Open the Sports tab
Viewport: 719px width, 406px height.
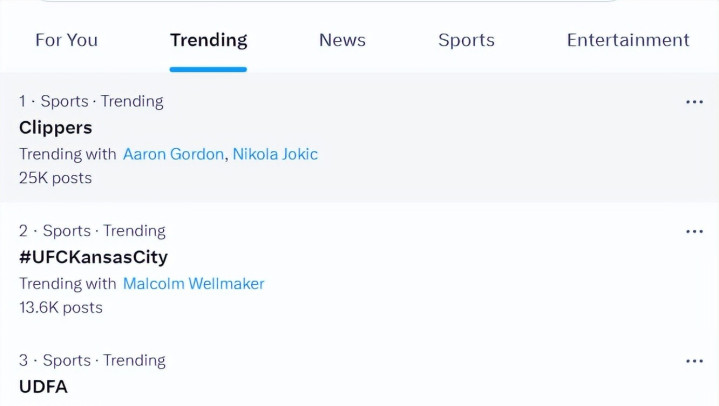point(466,40)
